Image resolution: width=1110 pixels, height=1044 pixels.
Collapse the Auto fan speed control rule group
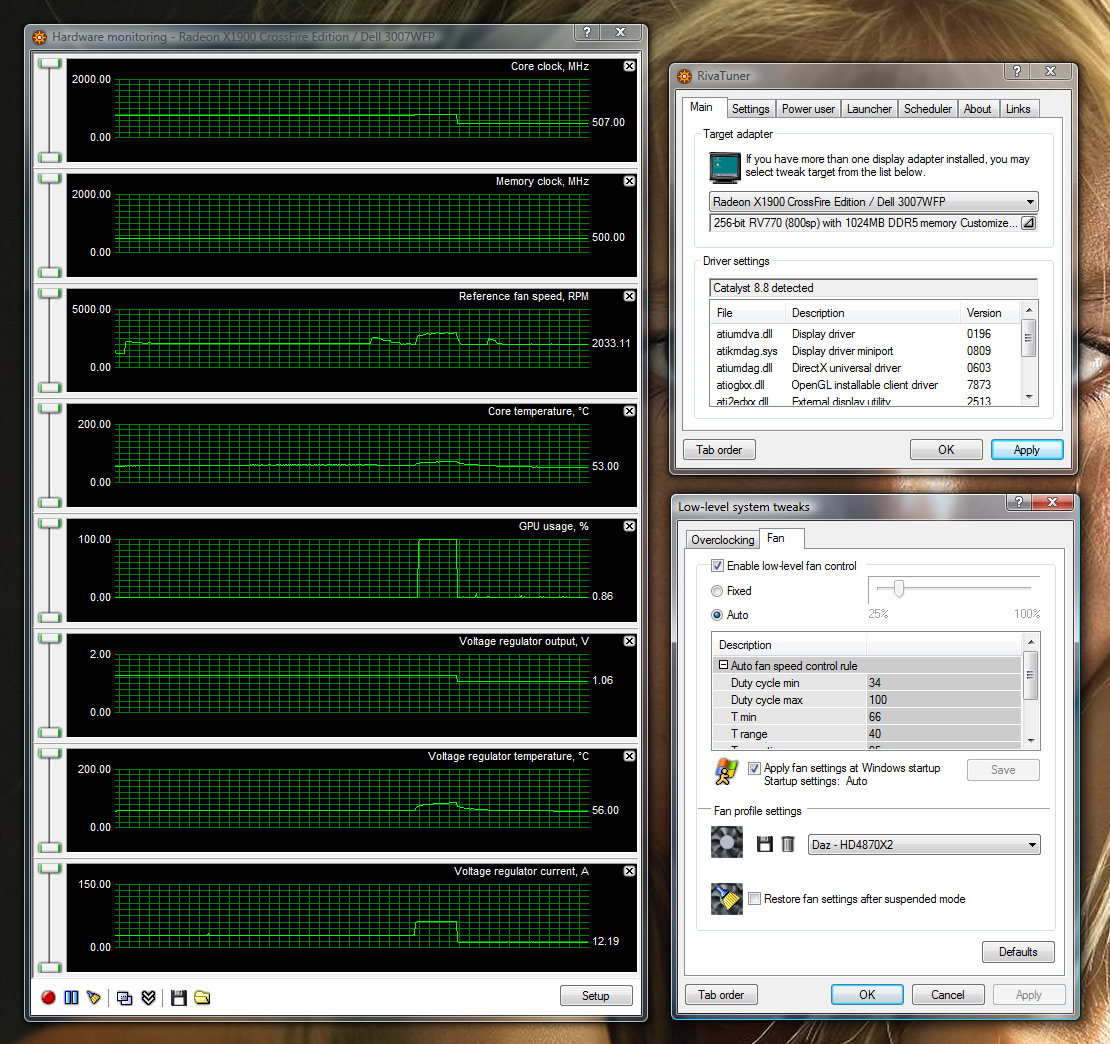click(x=723, y=665)
